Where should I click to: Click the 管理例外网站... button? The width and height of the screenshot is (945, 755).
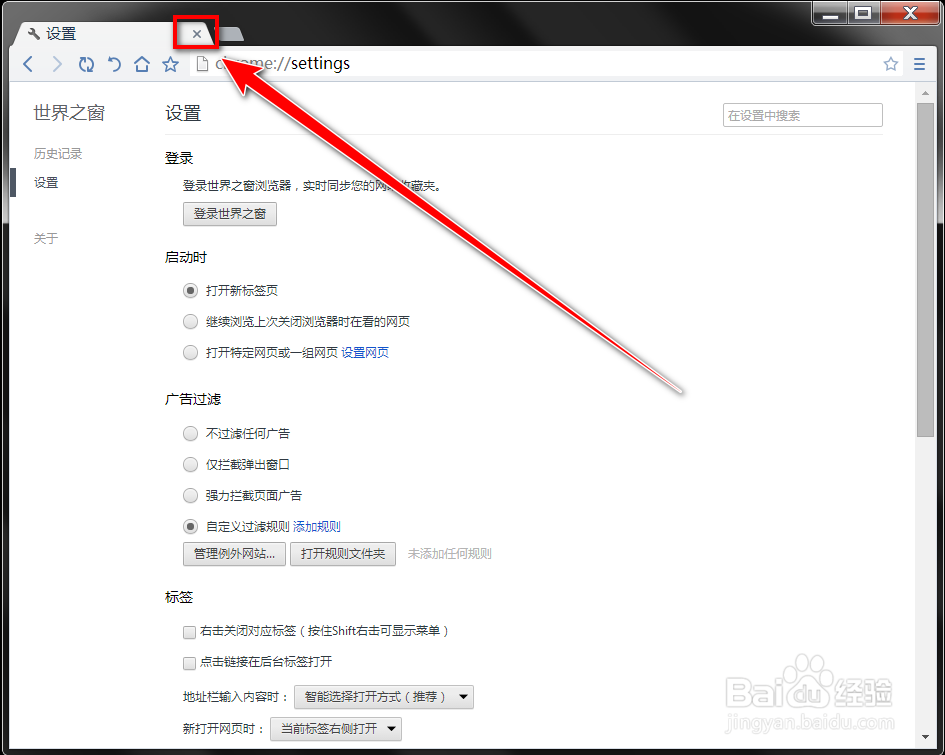pyautogui.click(x=234, y=554)
